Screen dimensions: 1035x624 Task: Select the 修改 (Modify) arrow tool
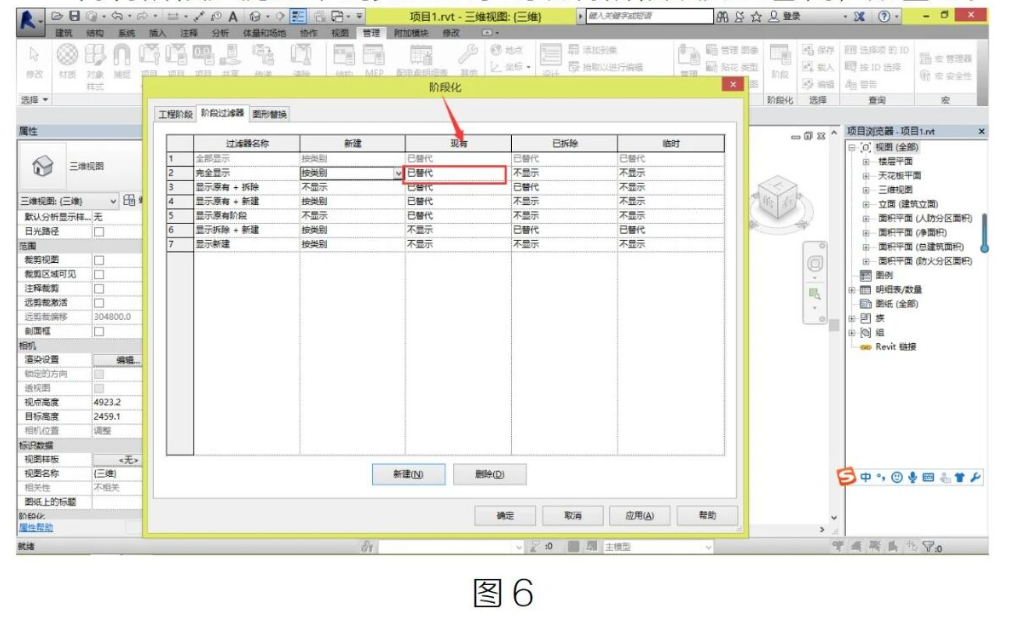(x=34, y=63)
